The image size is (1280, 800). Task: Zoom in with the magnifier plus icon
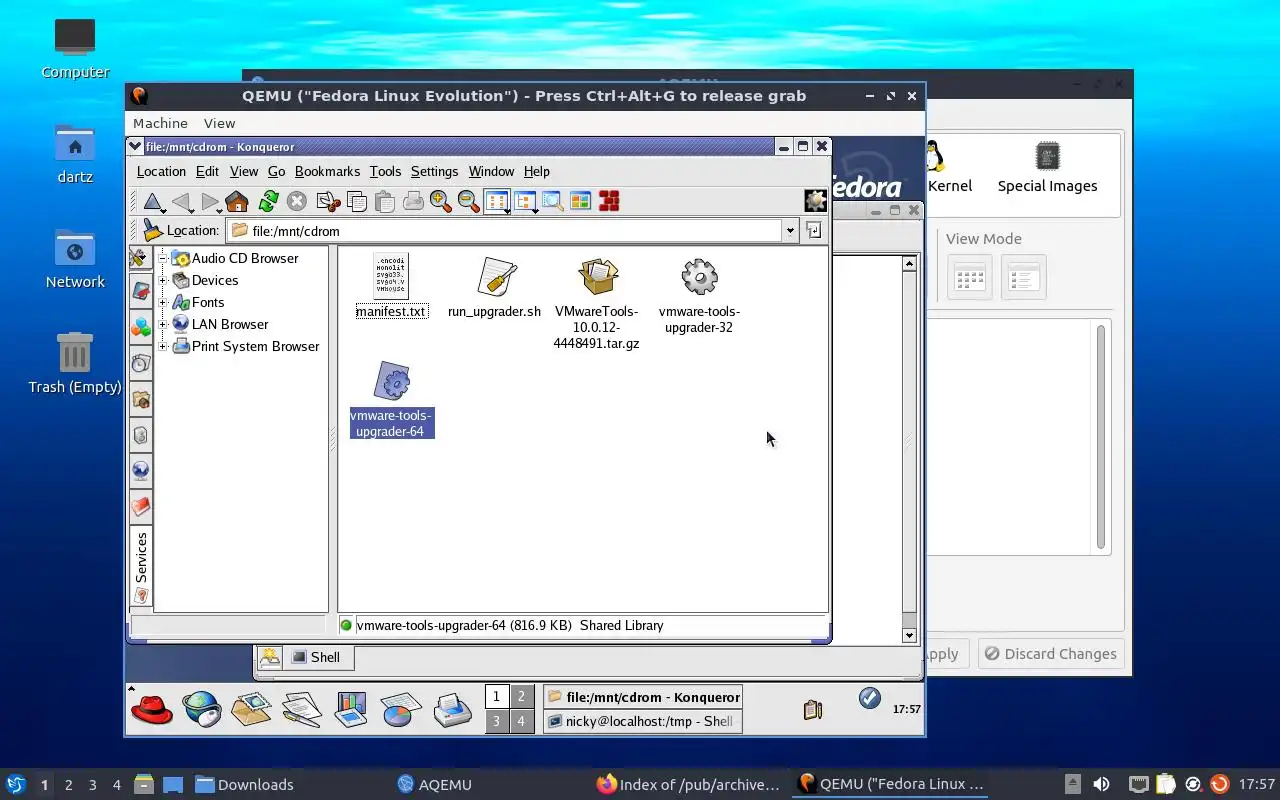point(441,202)
